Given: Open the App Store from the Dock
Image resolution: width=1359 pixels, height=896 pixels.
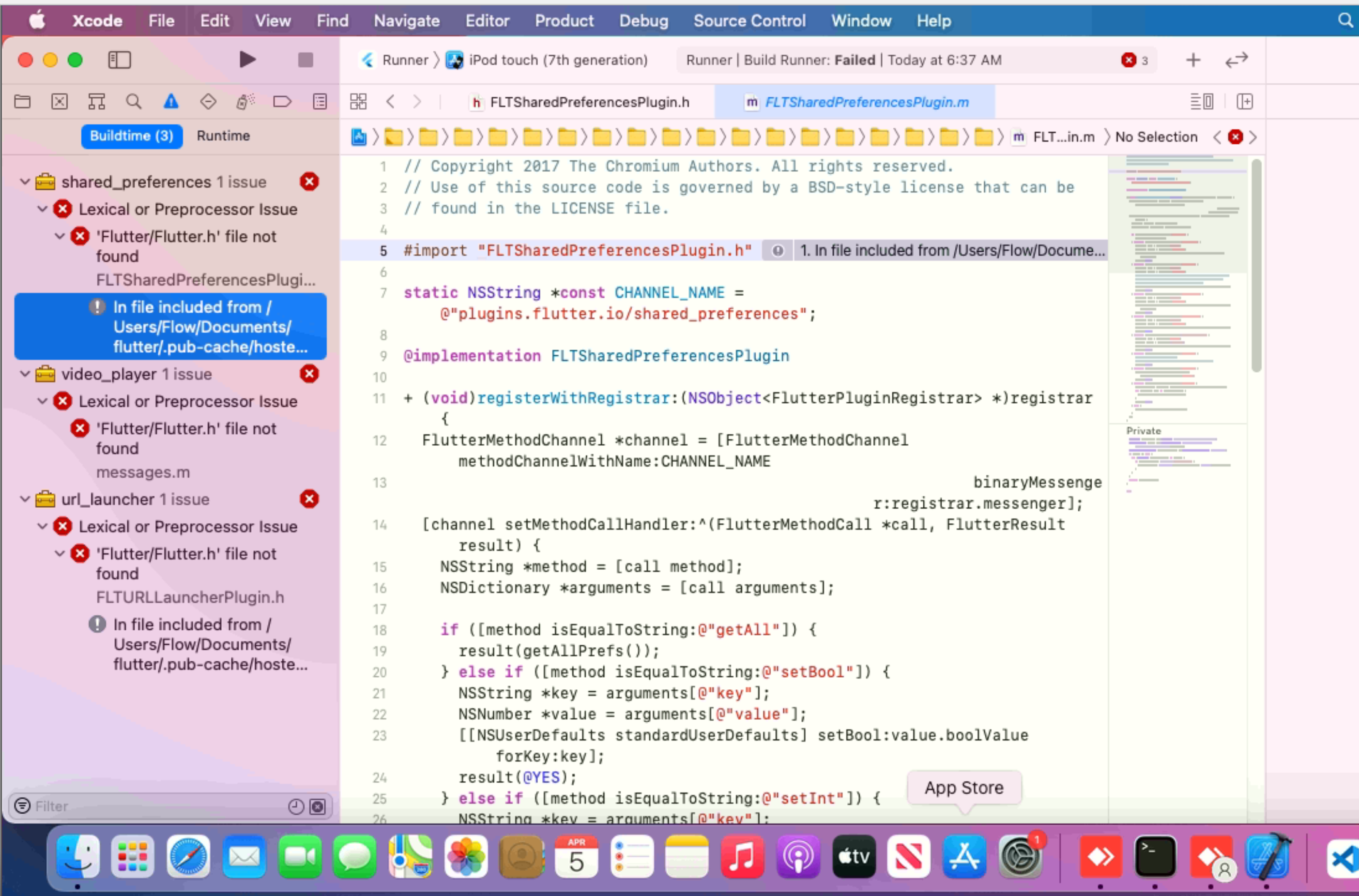Looking at the screenshot, I should click(x=964, y=856).
